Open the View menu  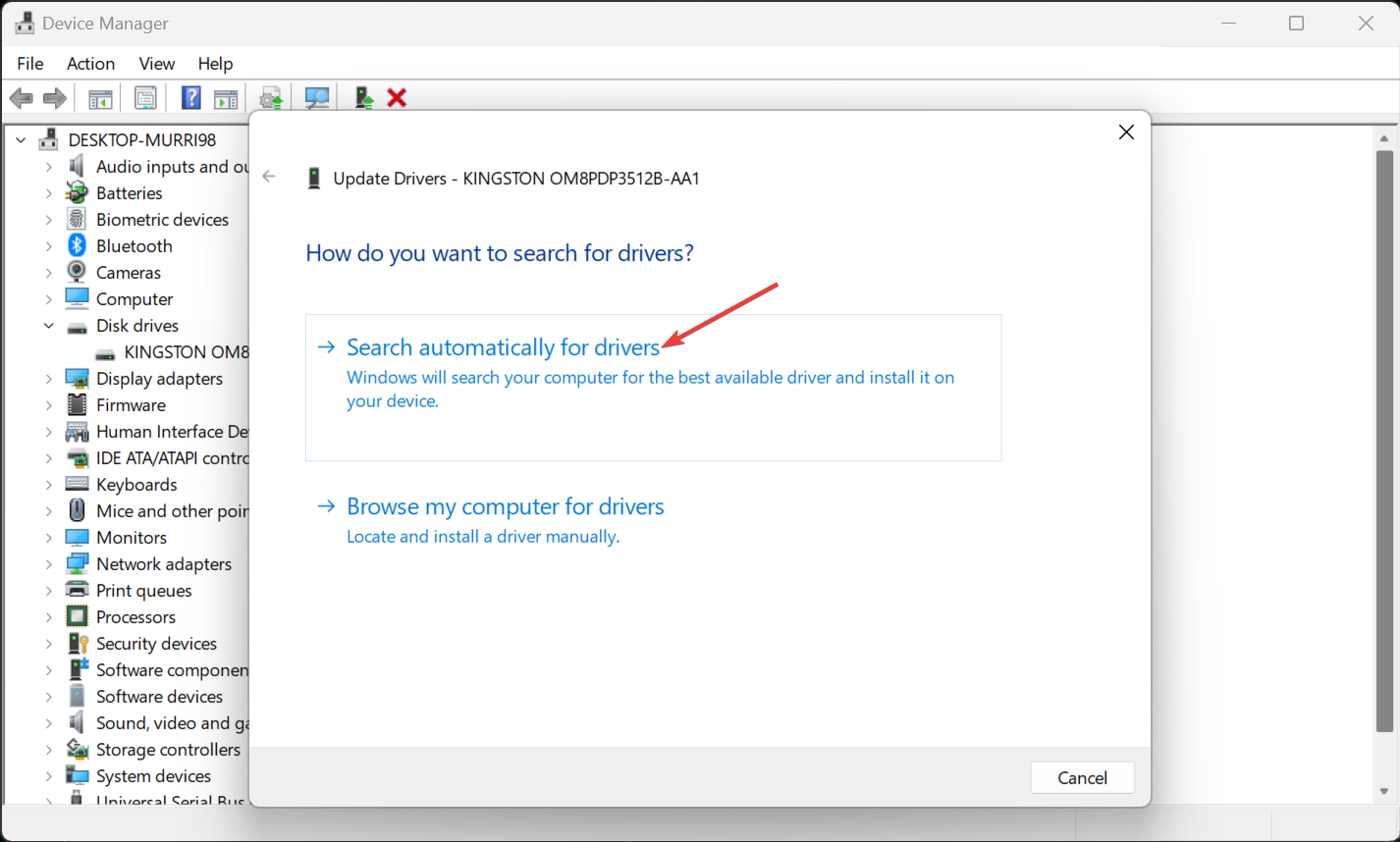click(x=157, y=63)
